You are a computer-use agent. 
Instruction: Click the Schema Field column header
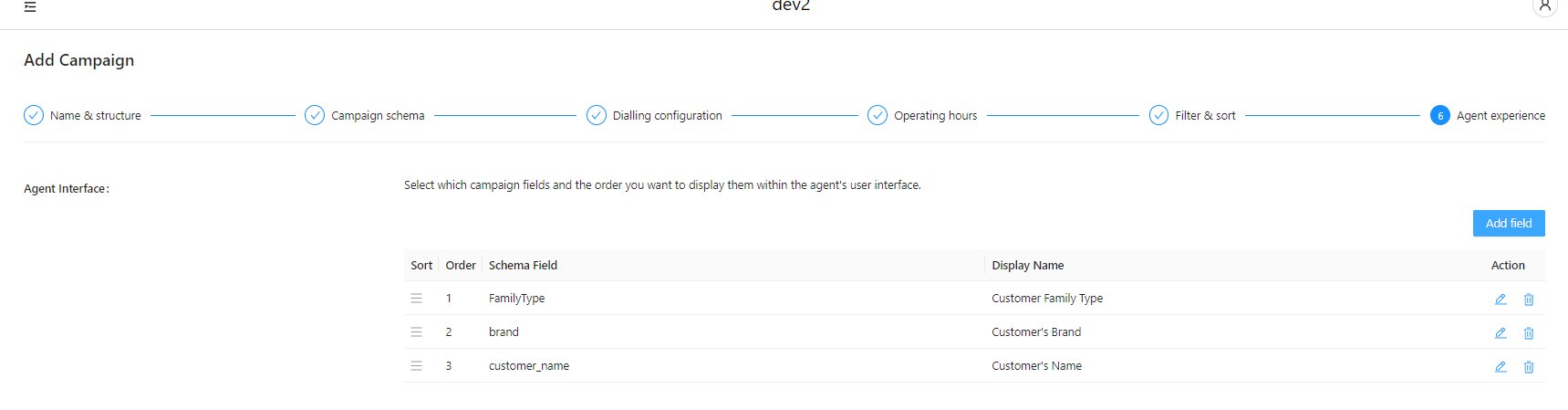coord(523,266)
